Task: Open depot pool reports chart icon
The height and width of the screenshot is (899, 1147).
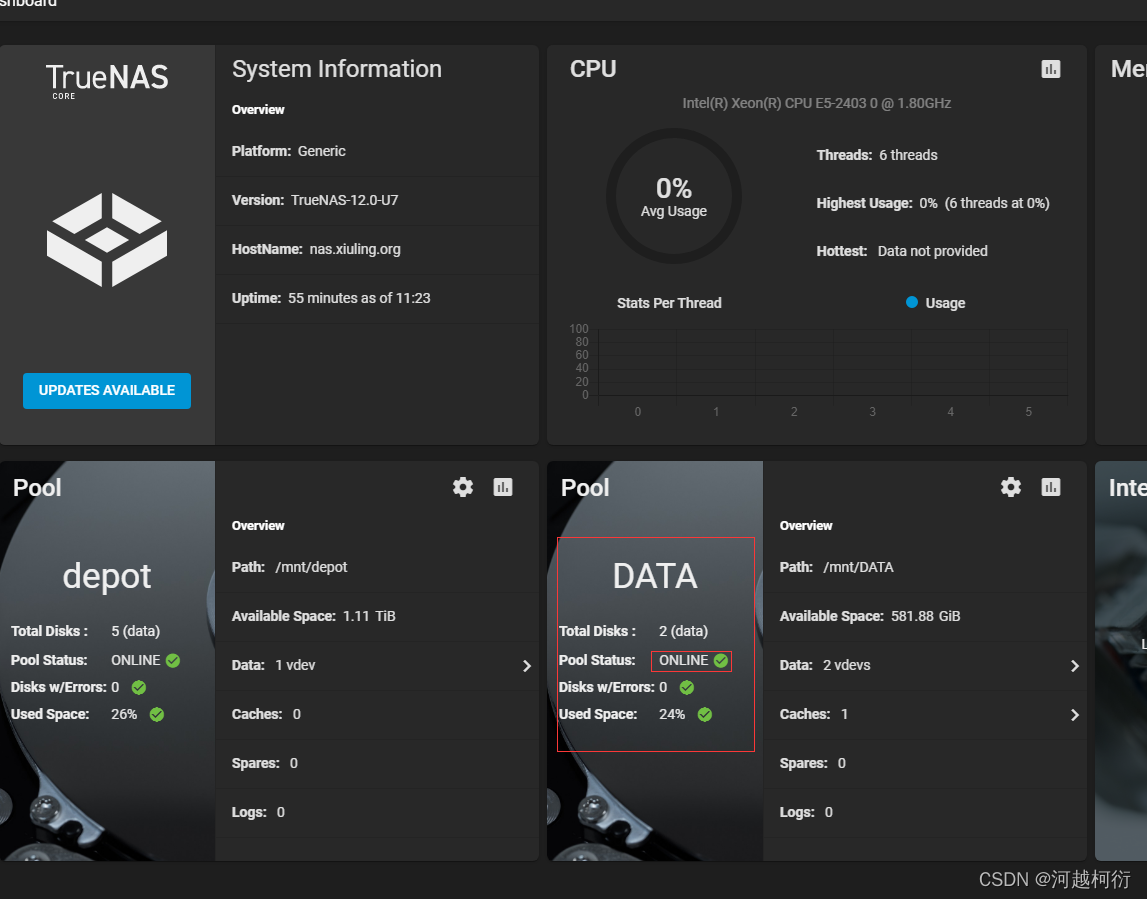Action: [x=503, y=487]
